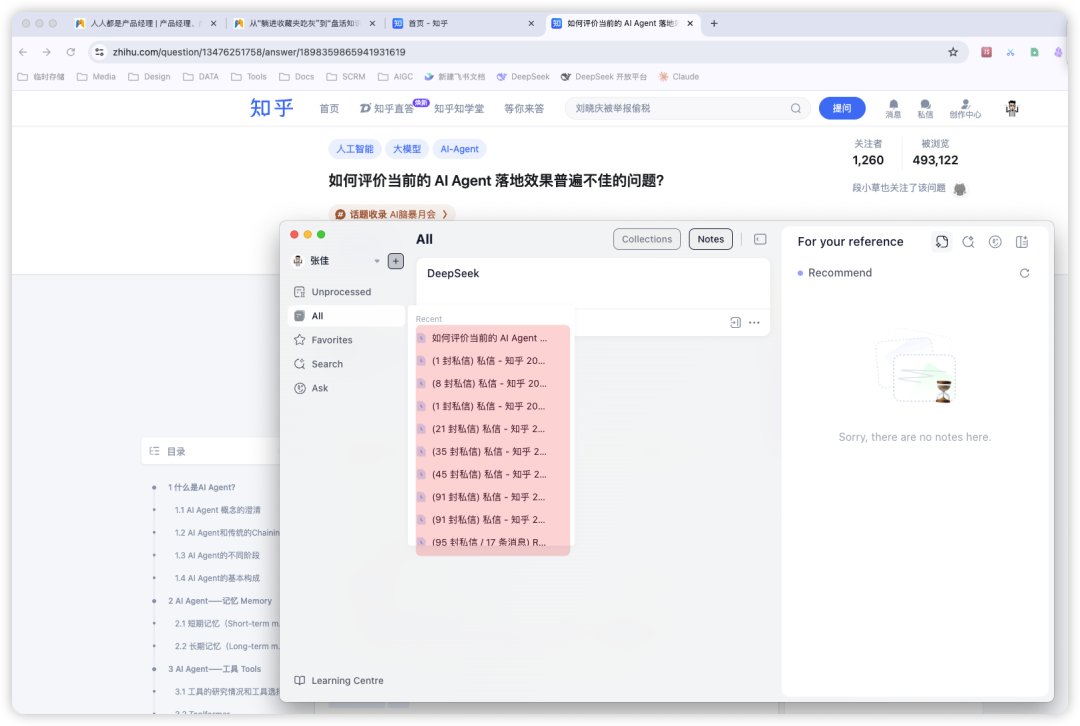Click the first recommend icon in reference panel

(942, 242)
